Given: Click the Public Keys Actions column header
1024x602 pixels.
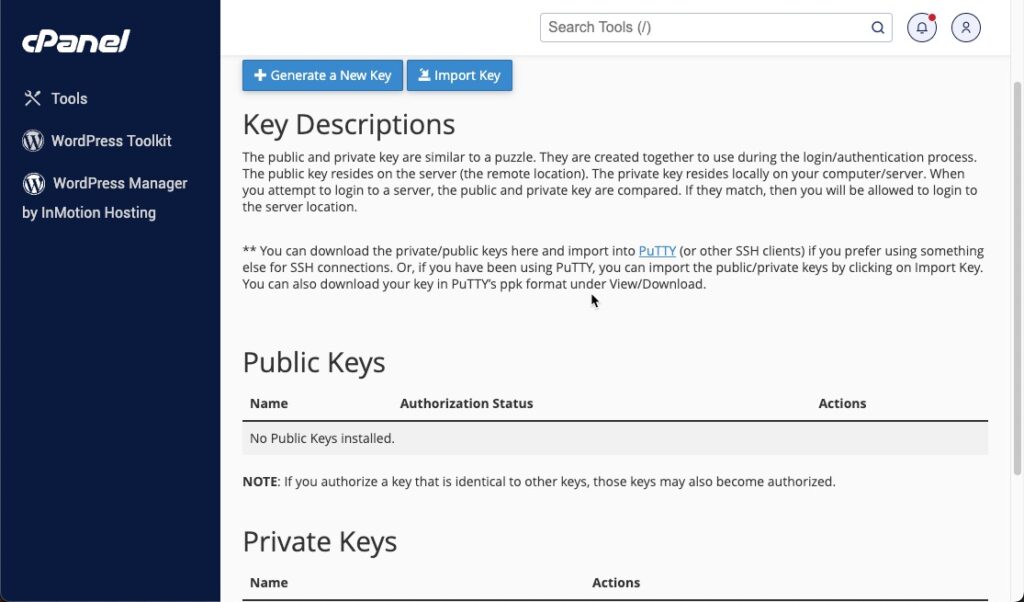Looking at the screenshot, I should click(x=842, y=404).
